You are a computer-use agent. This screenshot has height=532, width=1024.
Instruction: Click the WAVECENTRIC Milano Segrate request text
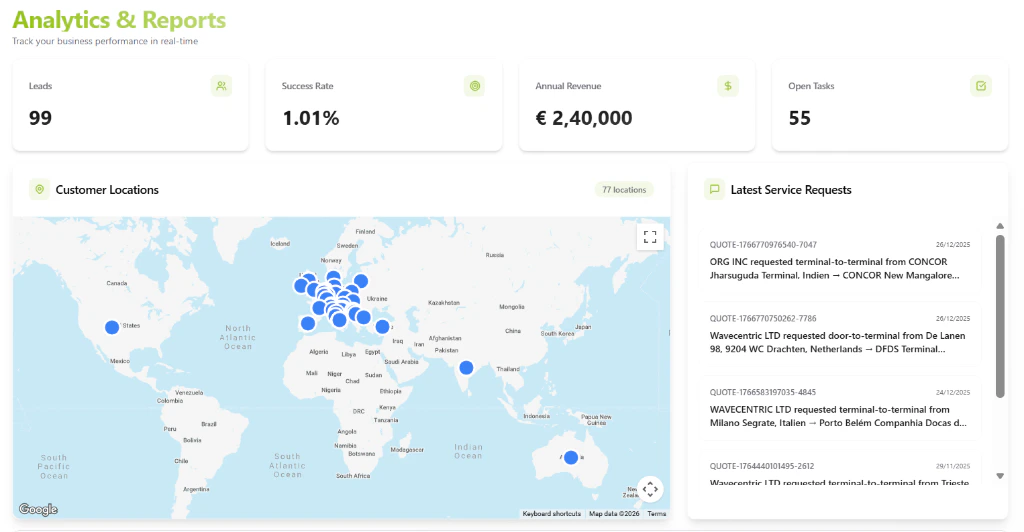coord(838,416)
